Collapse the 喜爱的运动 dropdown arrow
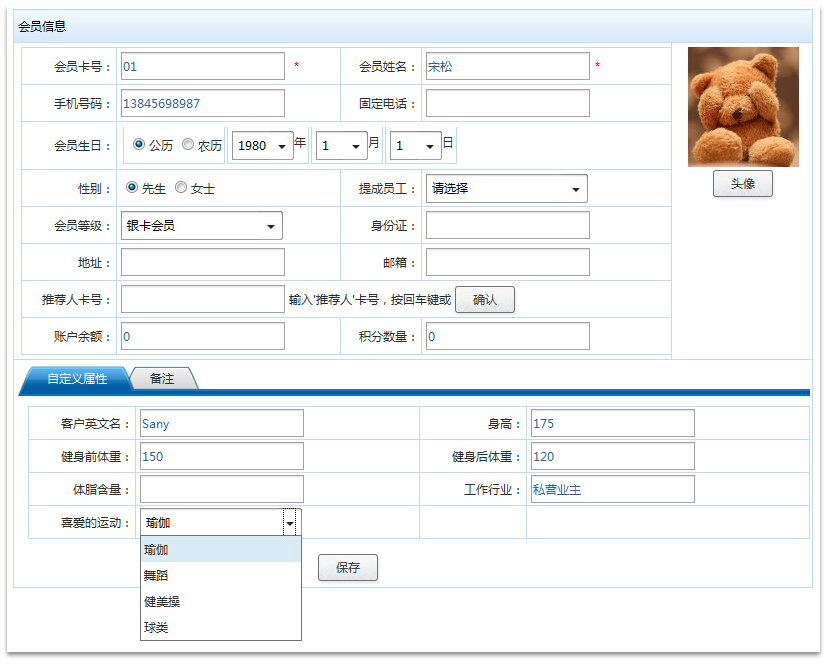The image size is (829, 665). (x=290, y=523)
